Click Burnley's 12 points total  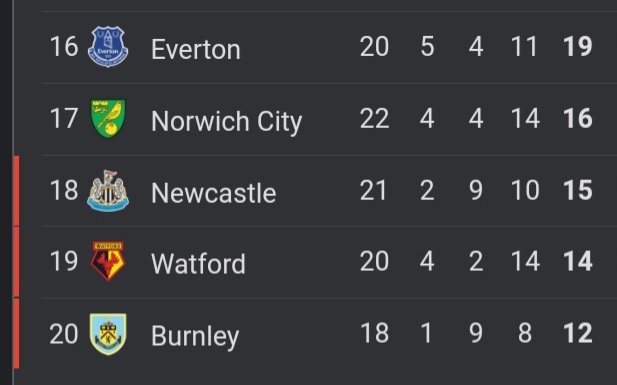click(578, 333)
